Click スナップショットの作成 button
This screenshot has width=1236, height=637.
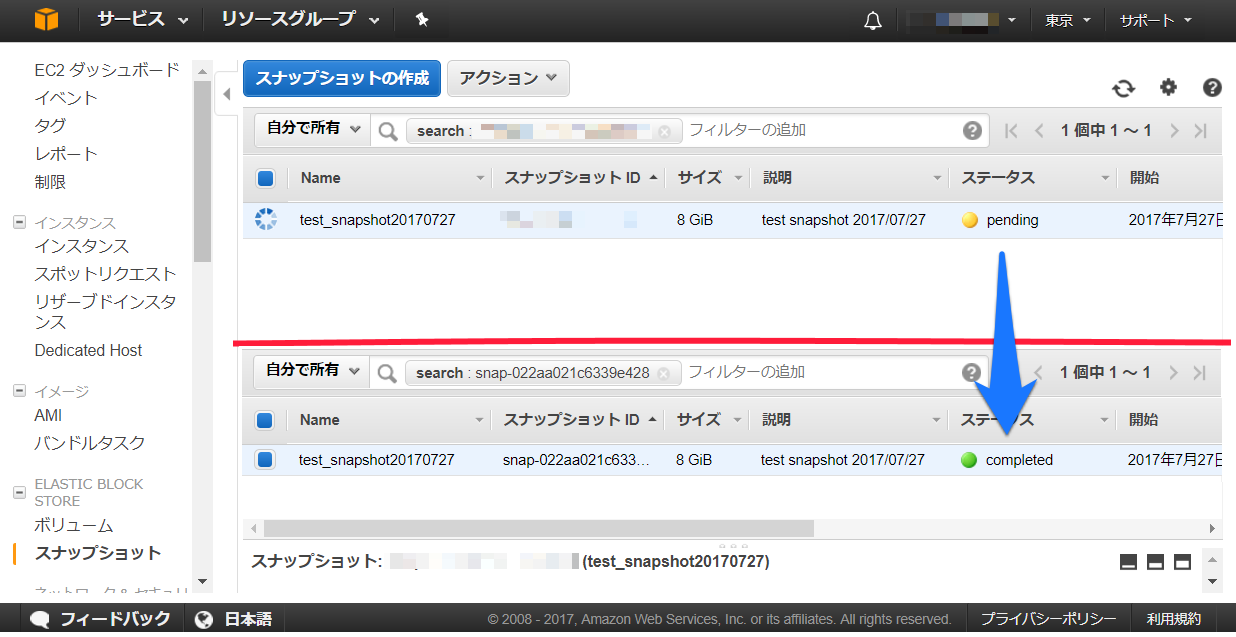point(342,78)
